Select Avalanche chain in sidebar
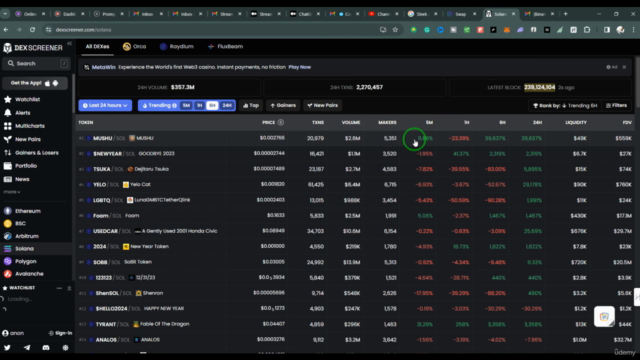Screen dimensions: 640x360 [23, 274]
